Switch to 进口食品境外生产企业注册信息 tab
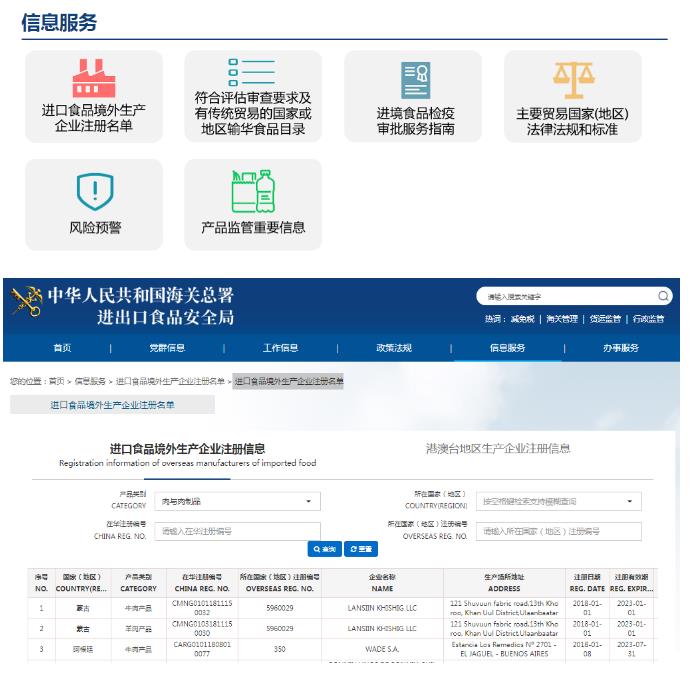700x683 pixels. [x=188, y=455]
